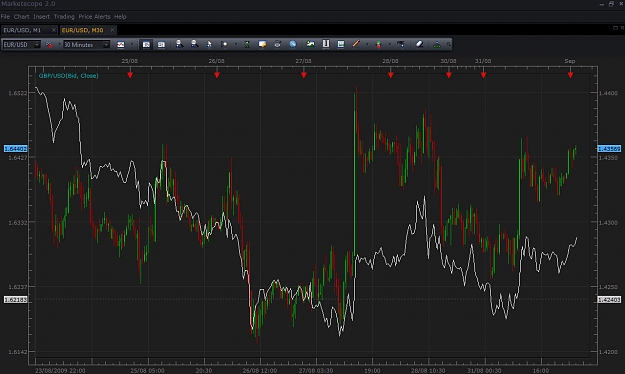Click the white vertical bar icon

(x=326, y=44)
